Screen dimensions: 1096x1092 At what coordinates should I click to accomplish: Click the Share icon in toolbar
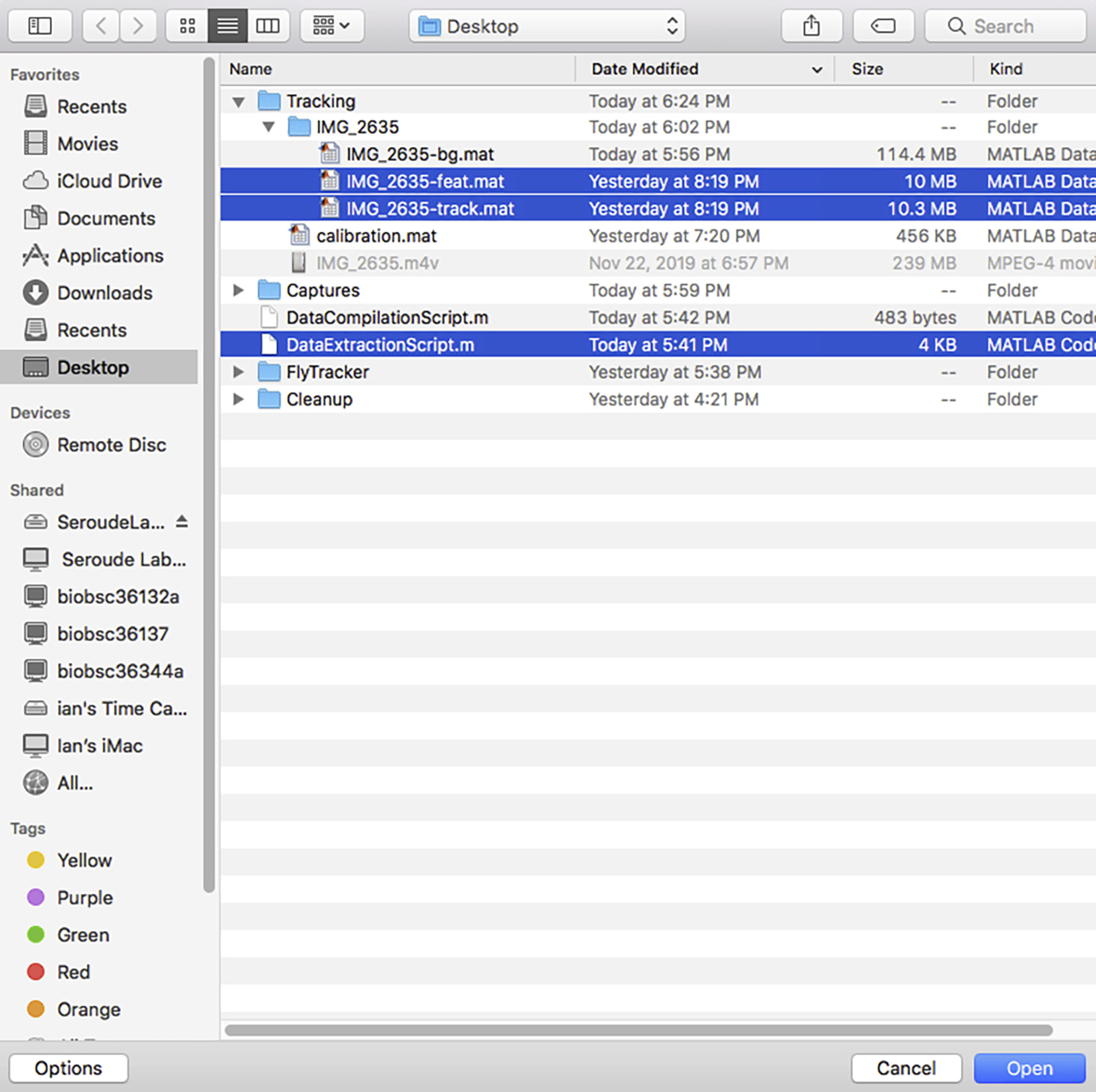[x=811, y=26]
